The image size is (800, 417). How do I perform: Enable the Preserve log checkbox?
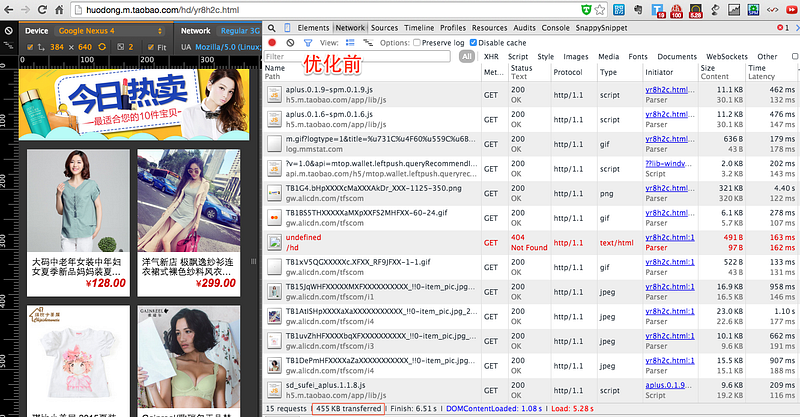[417, 43]
